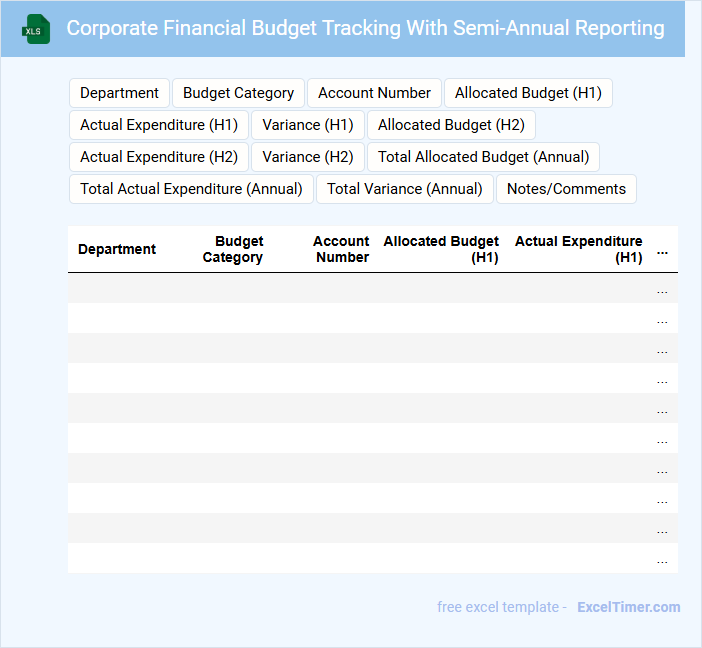This screenshot has width=702, height=648.
Task: Choose the Actual Expenditure (H2) tag
Action: pos(159,157)
